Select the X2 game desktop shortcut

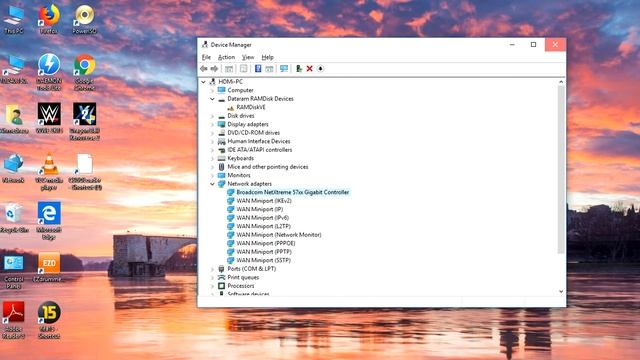tap(84, 121)
